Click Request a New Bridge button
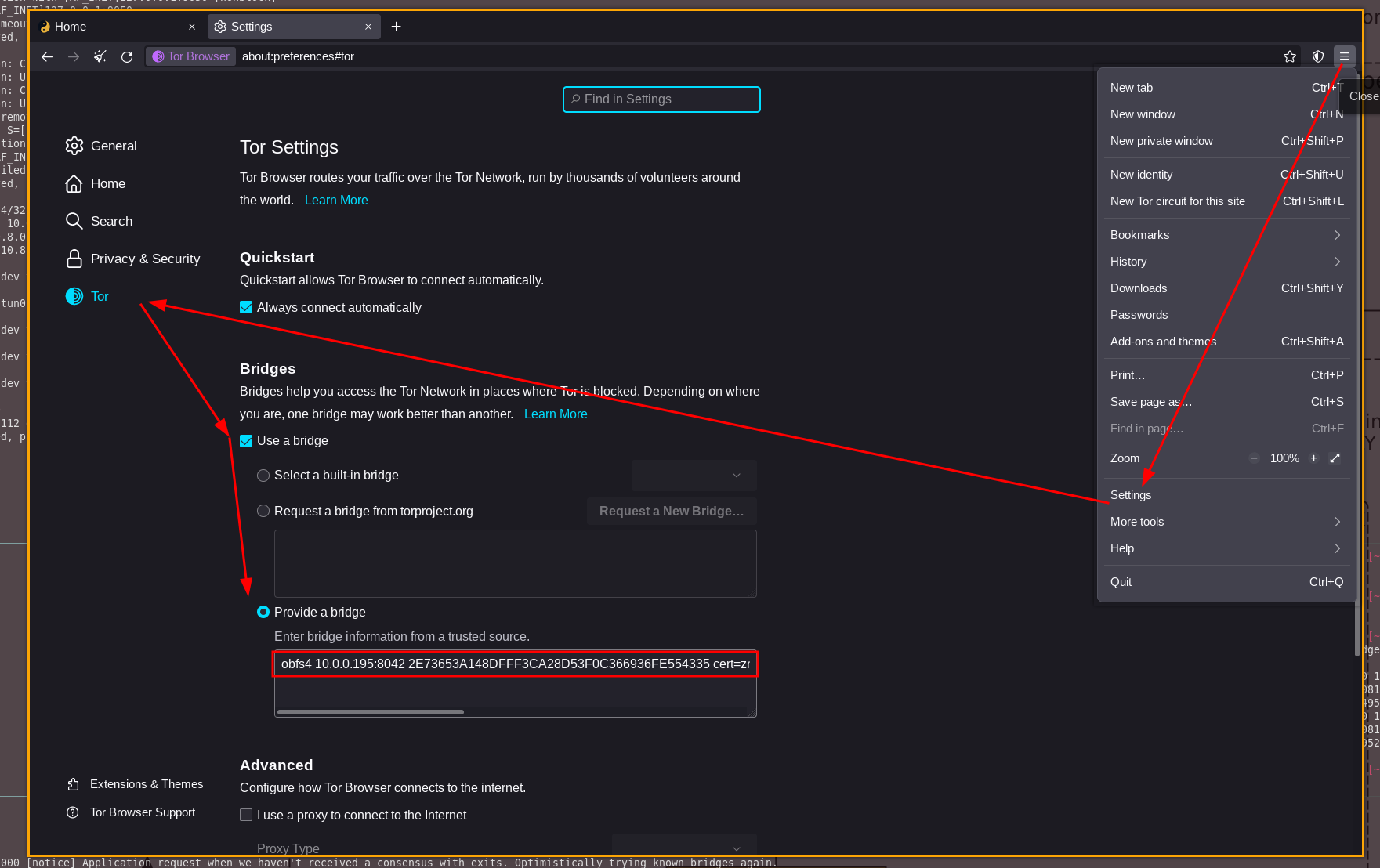This screenshot has height=868, width=1380. [672, 511]
